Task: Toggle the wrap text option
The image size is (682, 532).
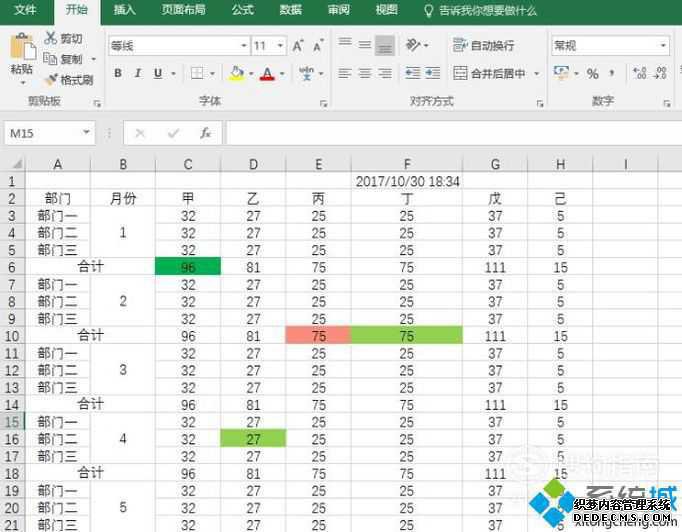Action: coord(484,45)
